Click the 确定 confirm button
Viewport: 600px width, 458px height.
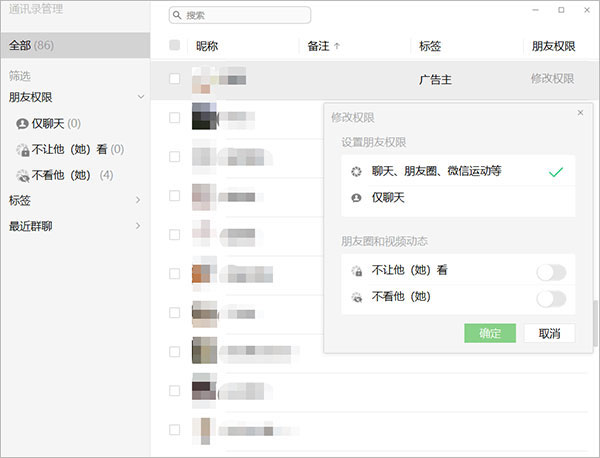(x=489, y=333)
